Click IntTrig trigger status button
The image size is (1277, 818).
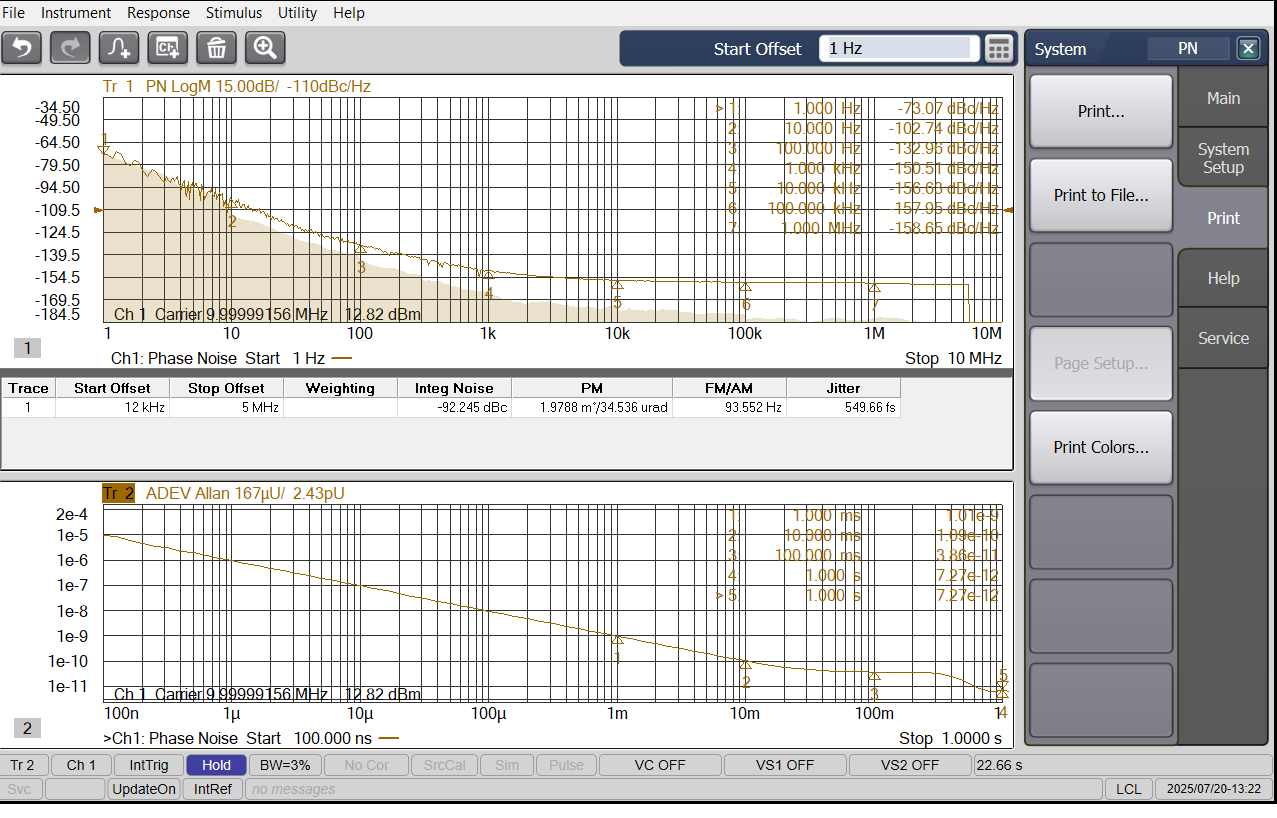[x=149, y=765]
